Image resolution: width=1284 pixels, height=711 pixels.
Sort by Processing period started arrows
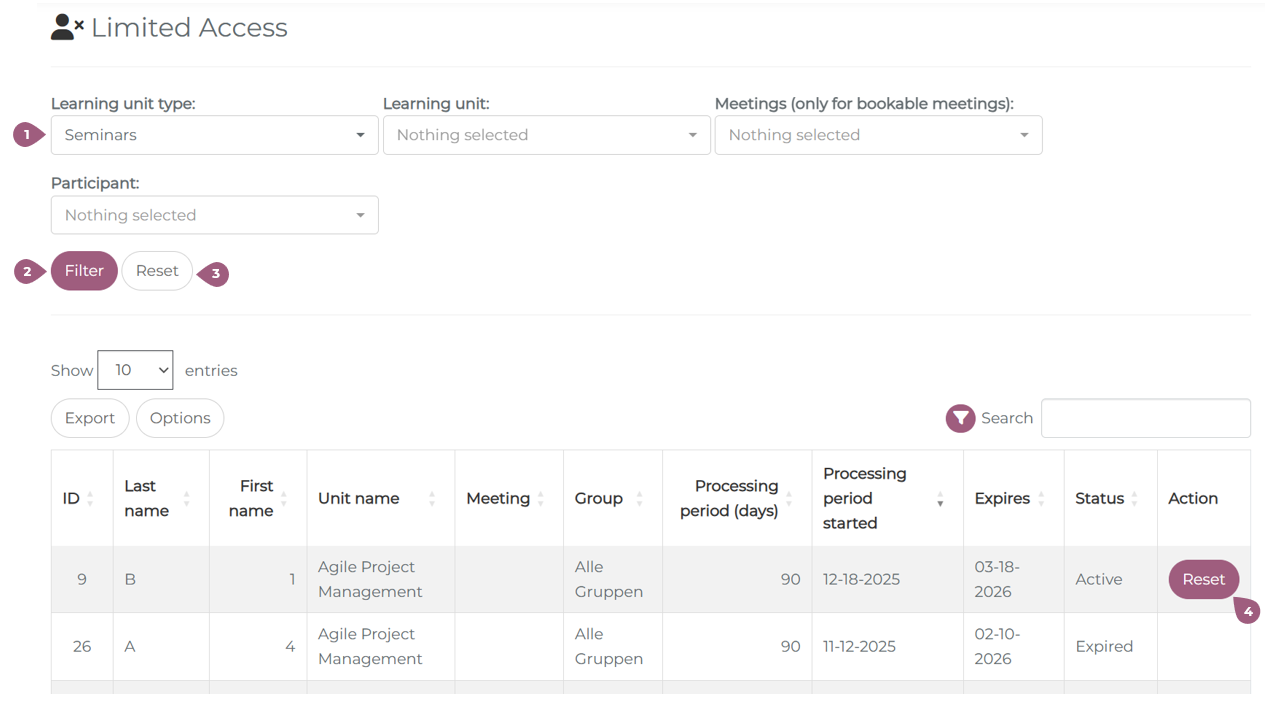point(940,499)
